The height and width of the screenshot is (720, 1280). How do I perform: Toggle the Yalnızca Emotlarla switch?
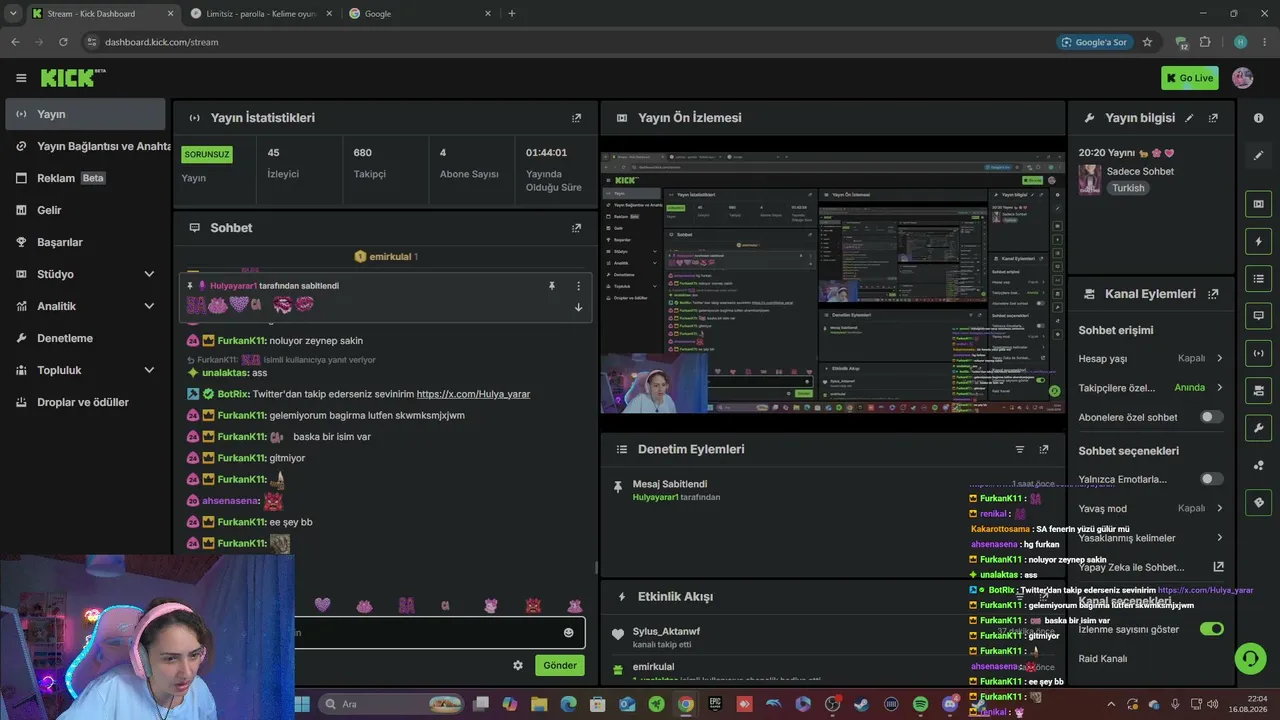tap(1211, 479)
